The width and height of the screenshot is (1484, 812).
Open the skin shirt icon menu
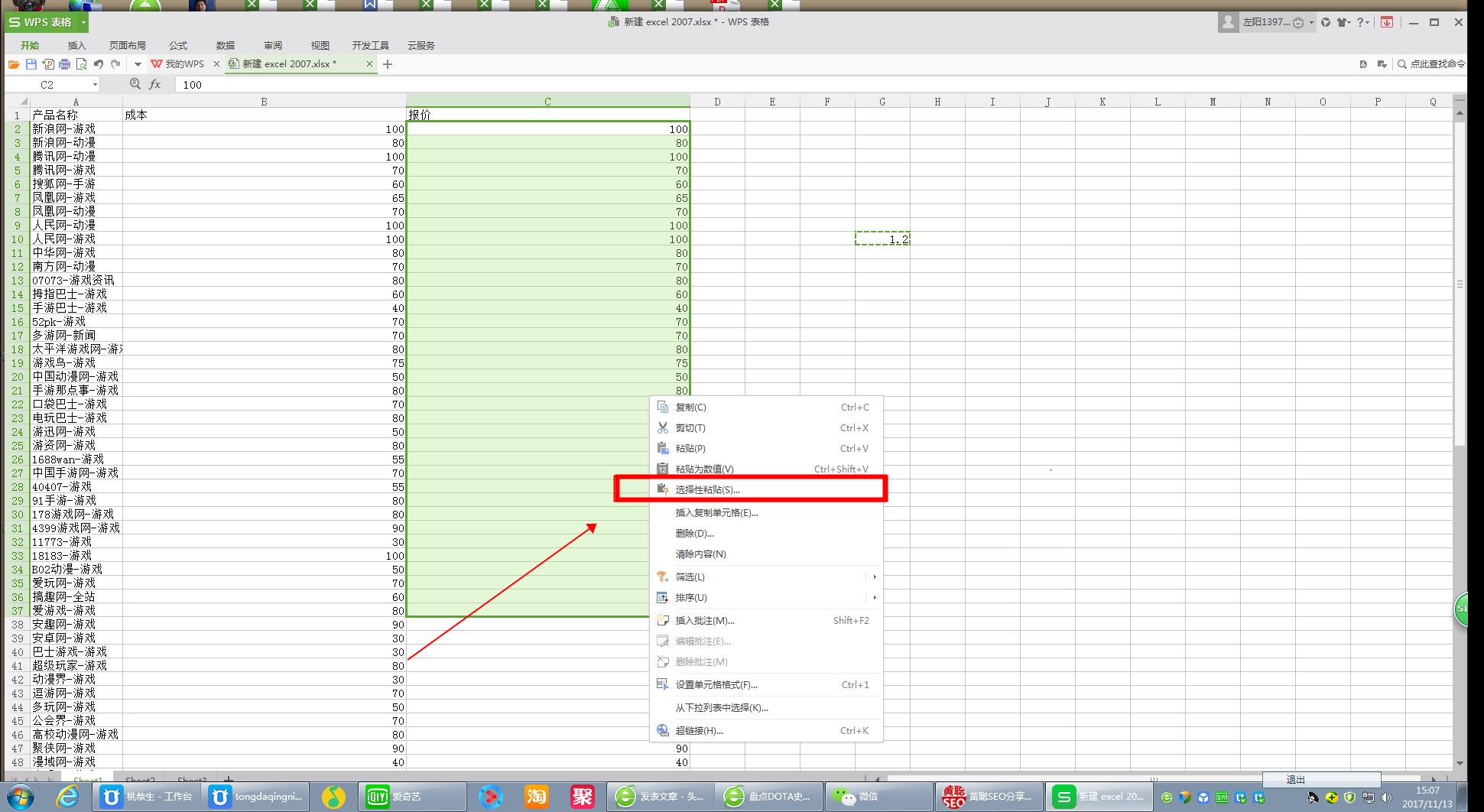(1342, 22)
